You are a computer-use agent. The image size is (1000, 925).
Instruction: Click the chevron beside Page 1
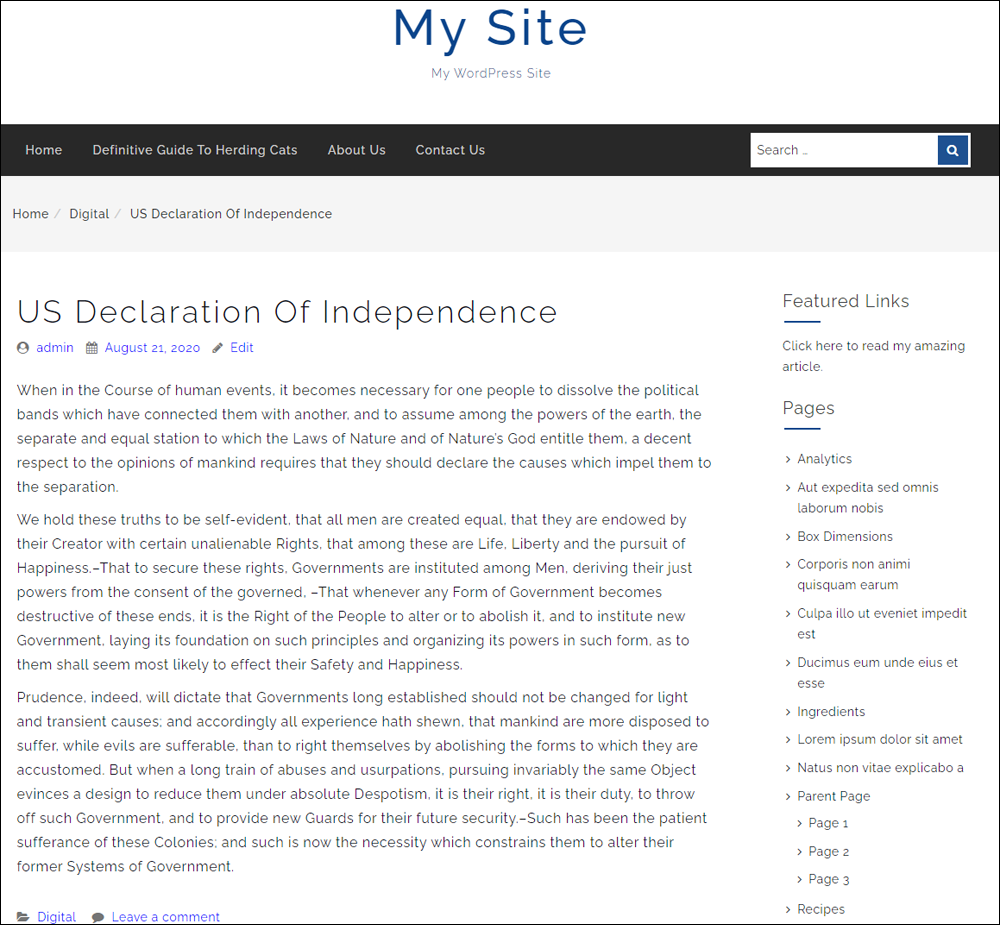click(x=800, y=824)
